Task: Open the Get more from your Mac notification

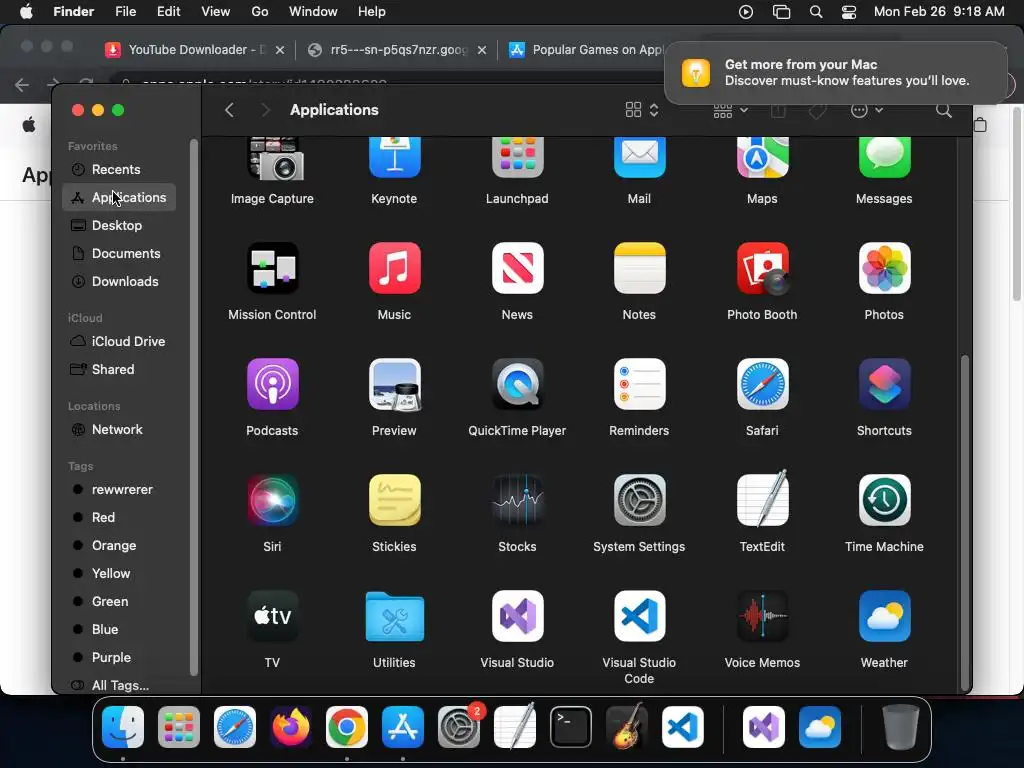Action: coord(836,72)
